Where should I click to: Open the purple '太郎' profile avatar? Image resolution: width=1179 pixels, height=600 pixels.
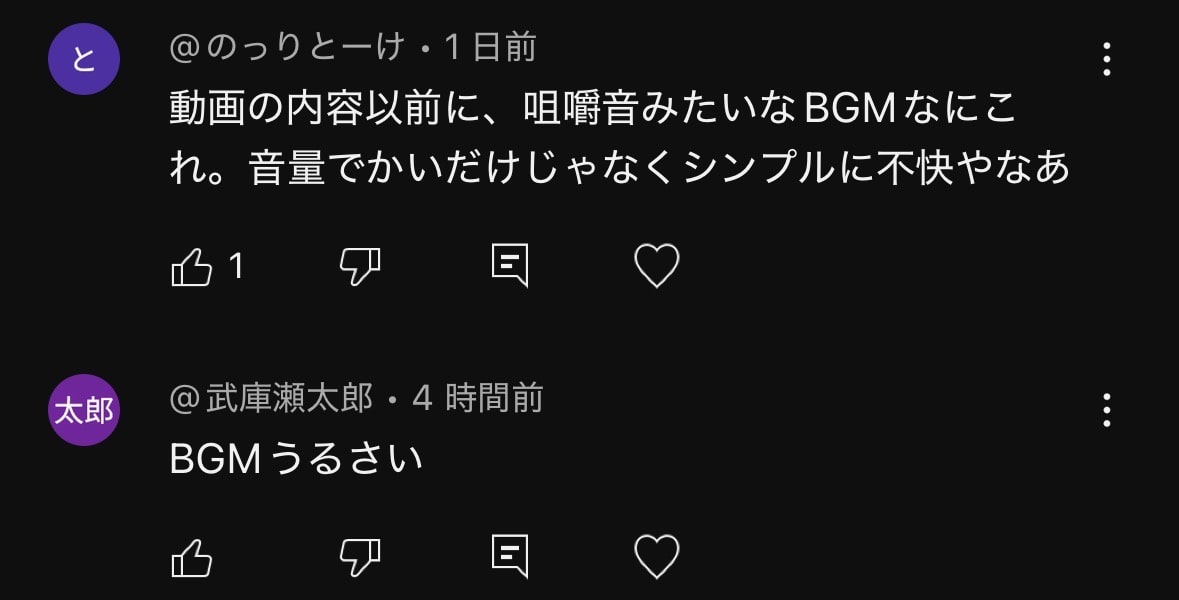[x=84, y=410]
